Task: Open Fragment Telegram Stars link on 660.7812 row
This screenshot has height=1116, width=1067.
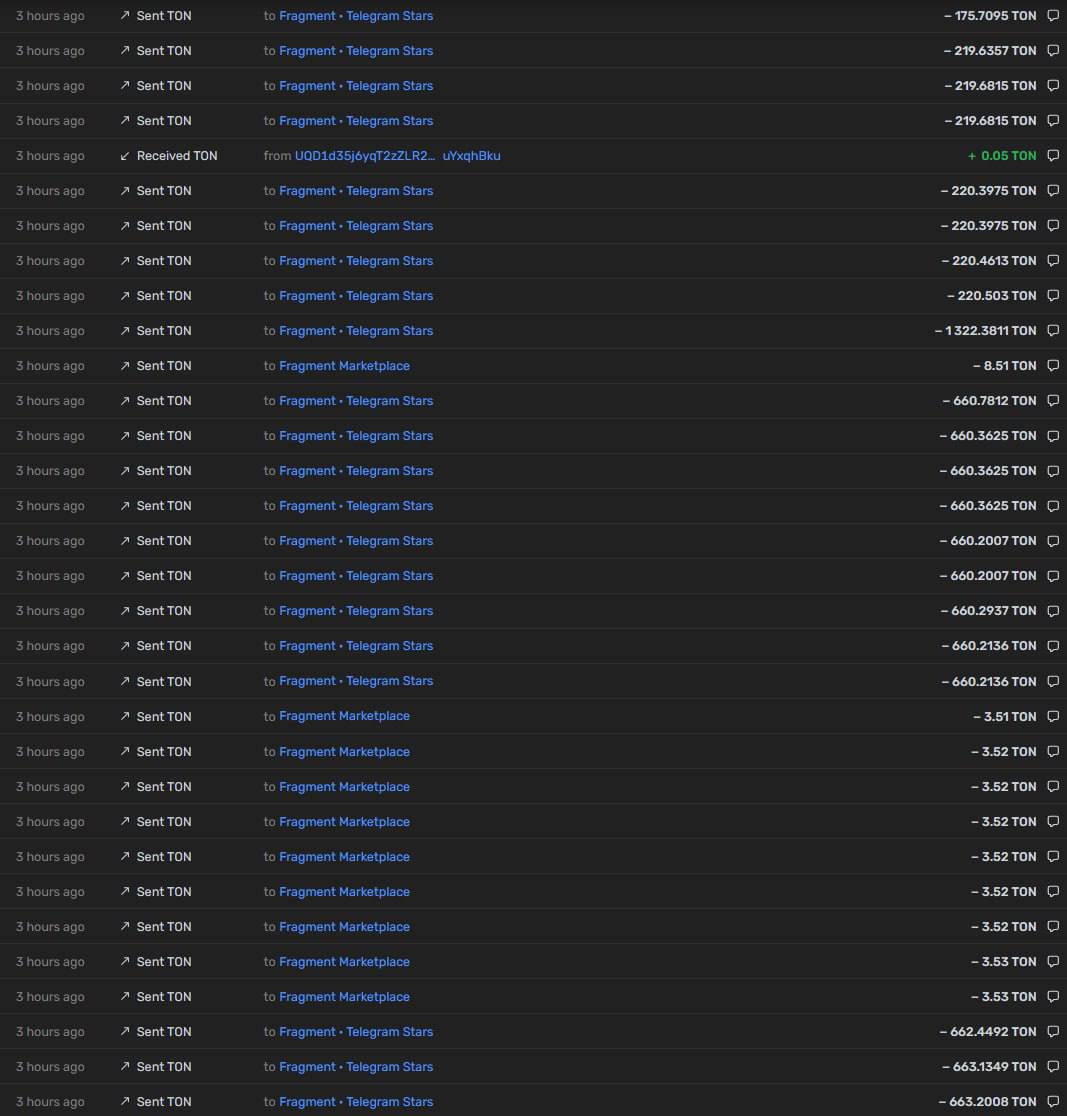Action: [x=356, y=401]
